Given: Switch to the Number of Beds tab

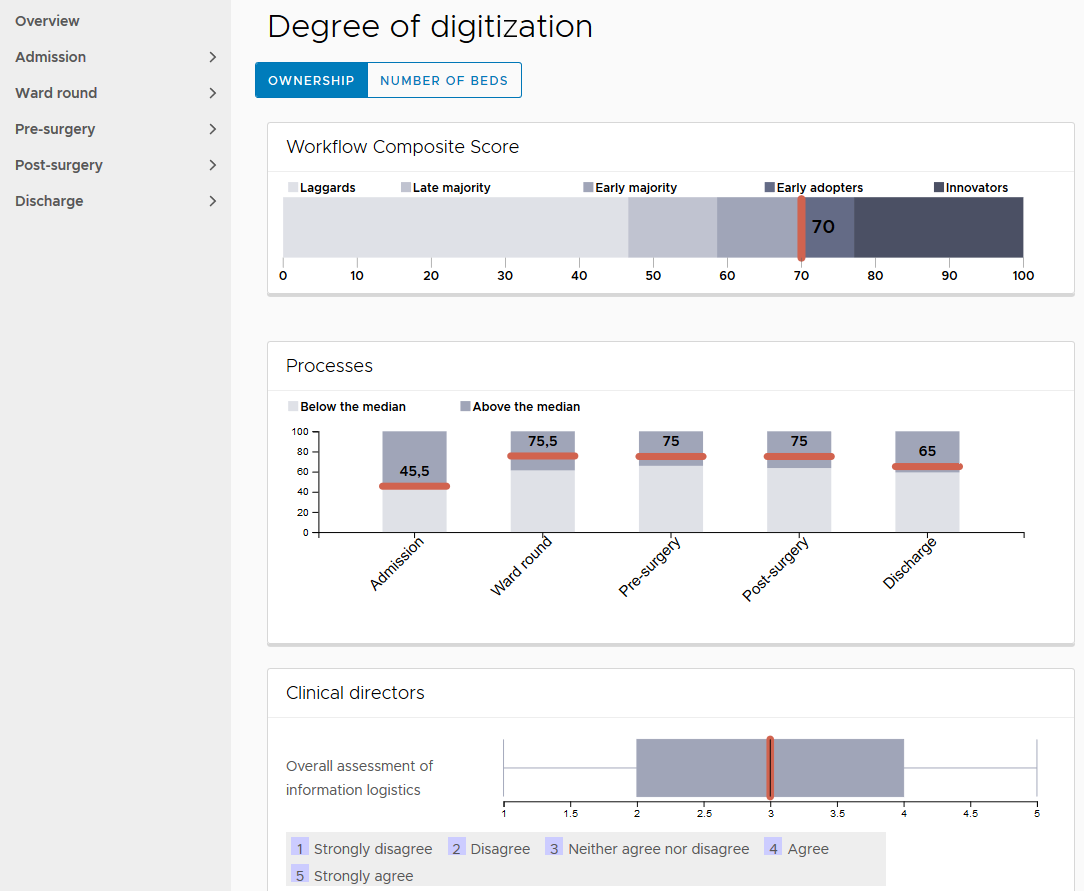Looking at the screenshot, I should click(x=444, y=81).
